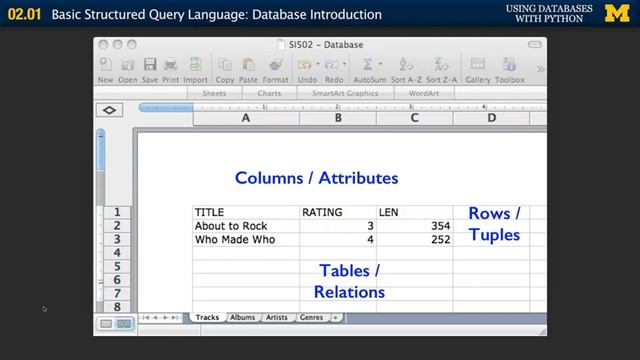Expand the Redo history dropdown arrow
Image resolution: width=640 pixels, height=360 pixels.
coord(344,64)
